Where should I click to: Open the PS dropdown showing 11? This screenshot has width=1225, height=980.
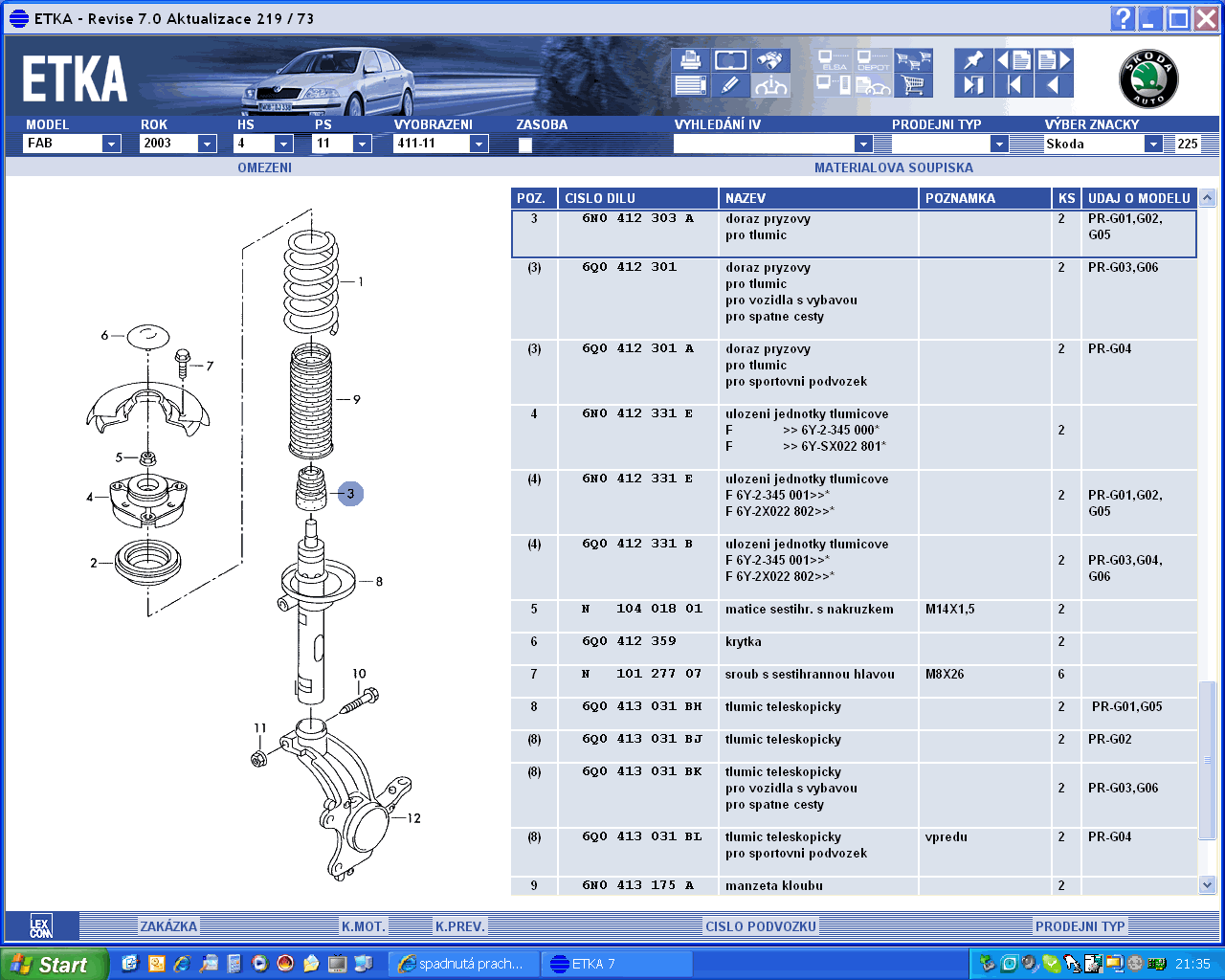tap(362, 144)
